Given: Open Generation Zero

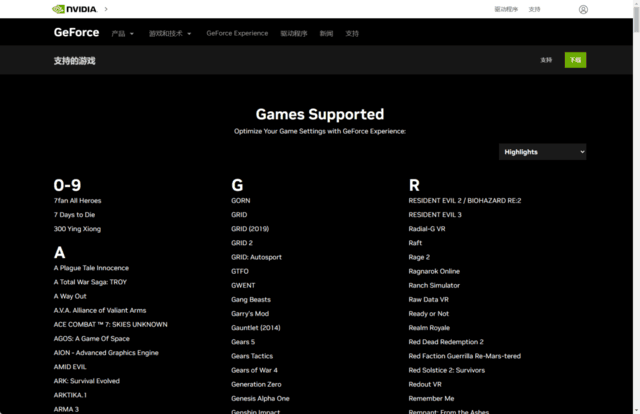Looking at the screenshot, I should (x=256, y=385).
